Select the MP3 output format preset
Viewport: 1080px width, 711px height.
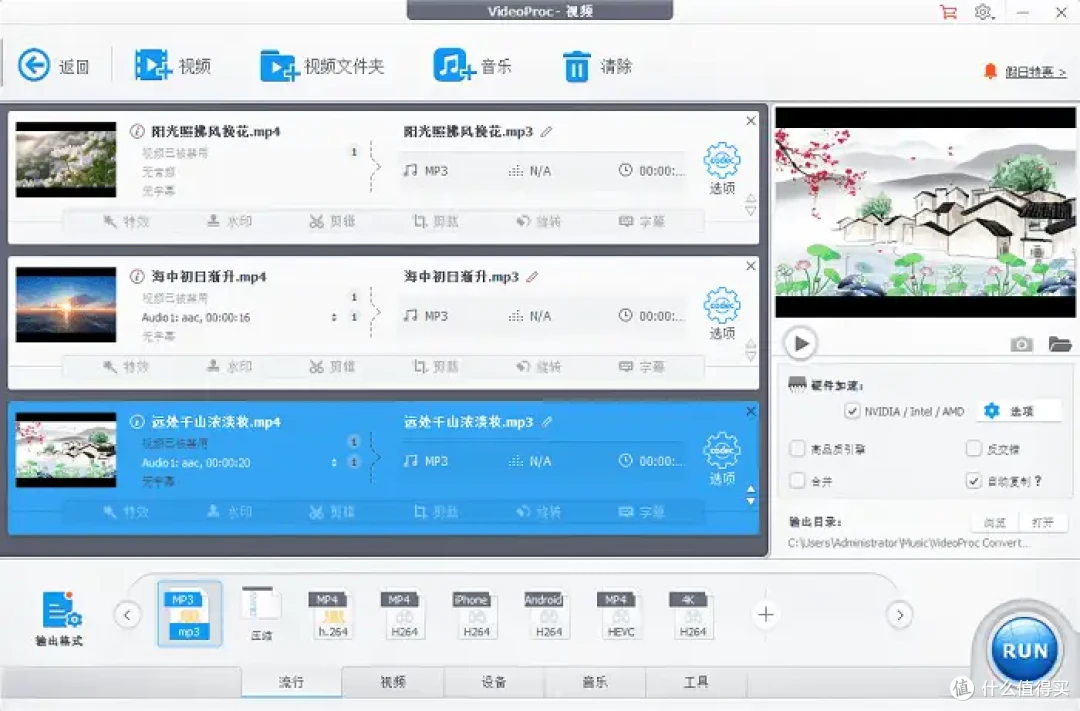click(x=189, y=614)
